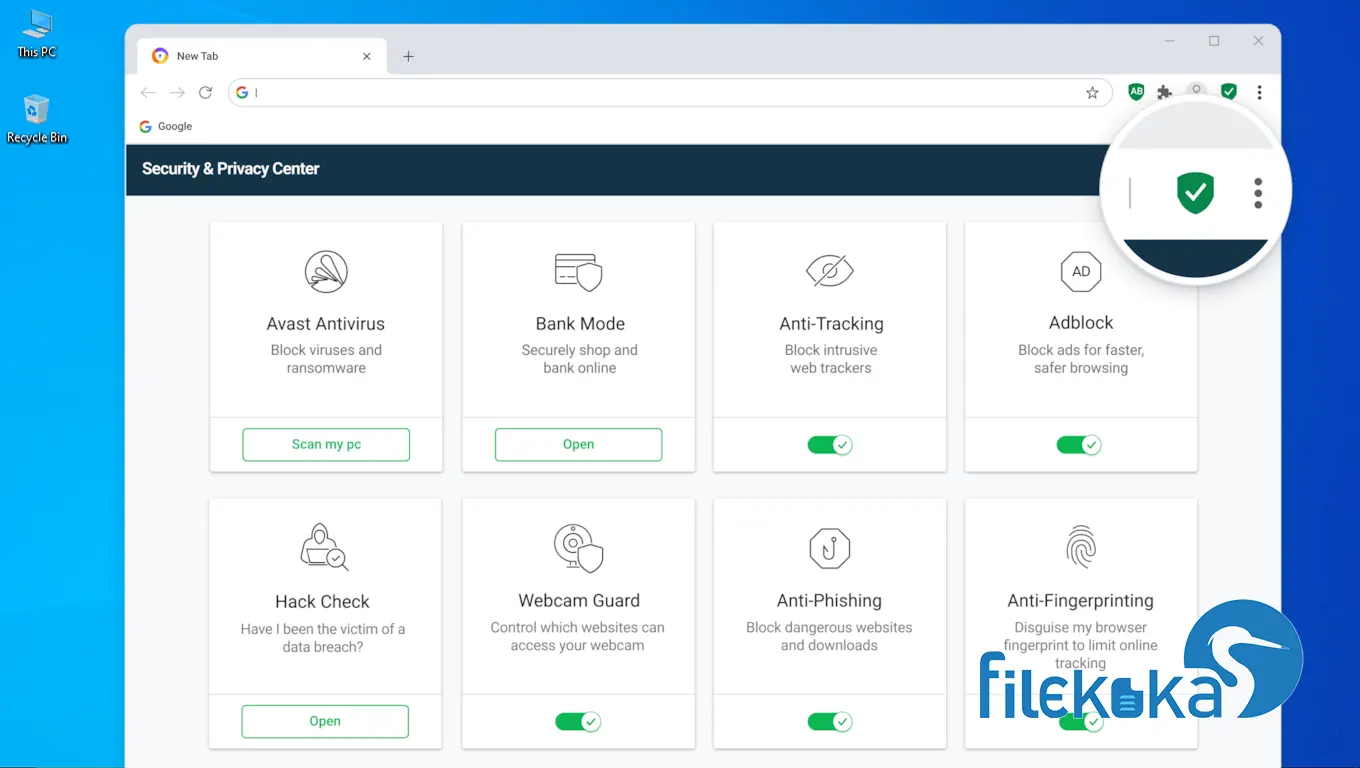Click 'Block viruses and ransomware' description
Image resolution: width=1360 pixels, height=768 pixels.
[326, 359]
